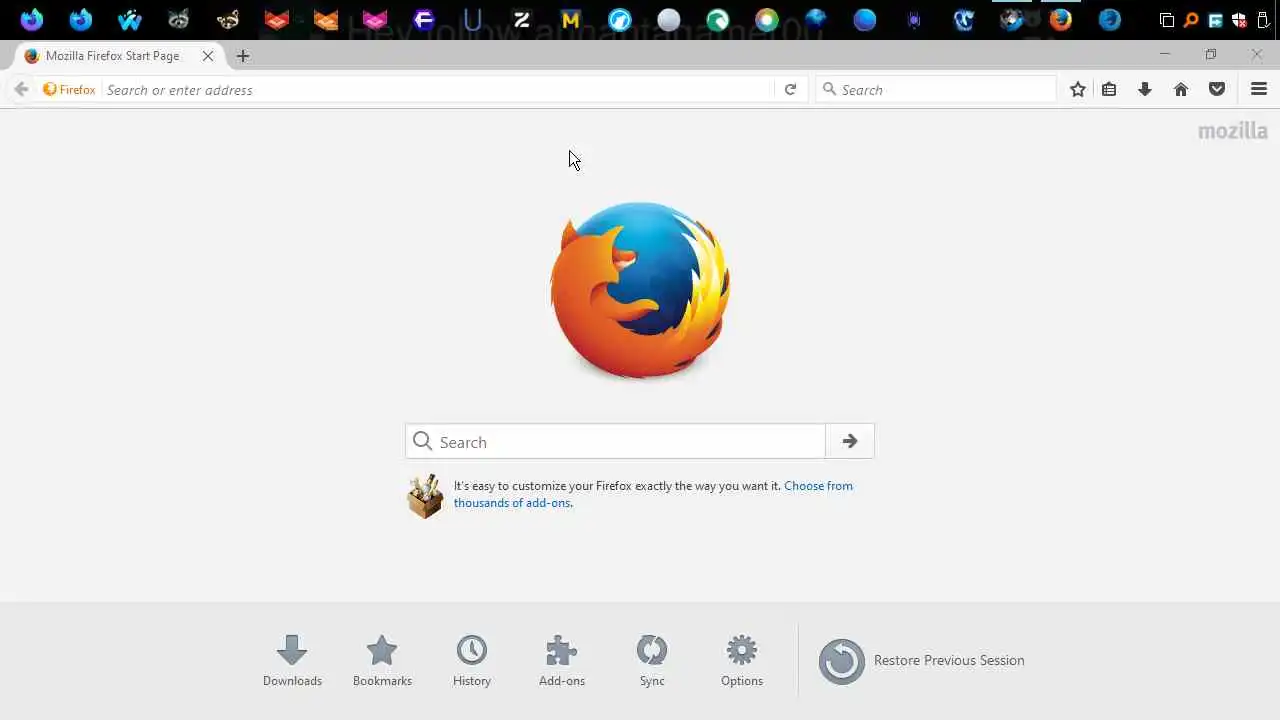Open a new tab with plus button
Image resolution: width=1280 pixels, height=720 pixels.
click(x=243, y=56)
